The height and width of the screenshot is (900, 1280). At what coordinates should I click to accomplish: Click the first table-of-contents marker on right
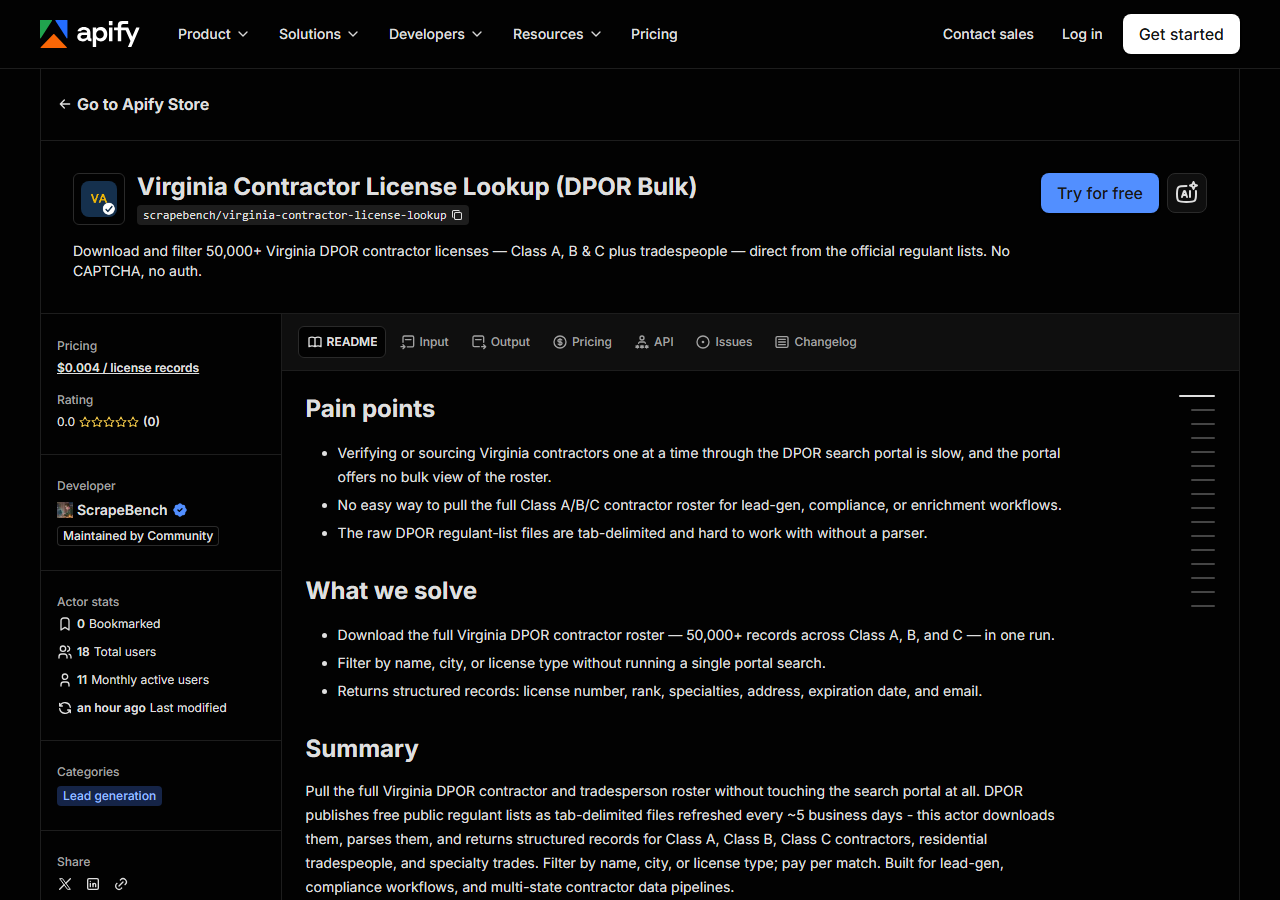[x=1197, y=396]
